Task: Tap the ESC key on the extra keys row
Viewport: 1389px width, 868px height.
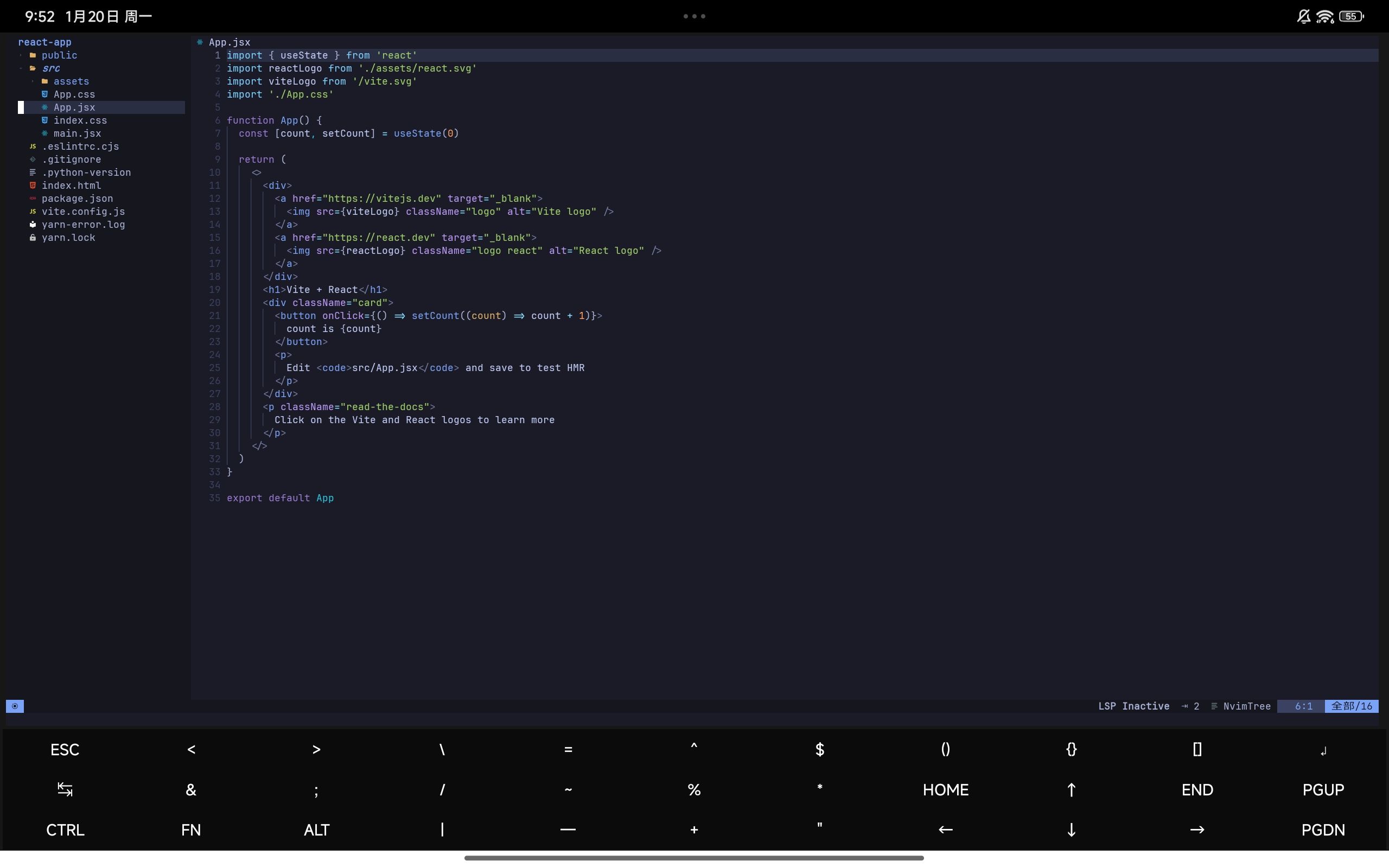Action: point(65,749)
